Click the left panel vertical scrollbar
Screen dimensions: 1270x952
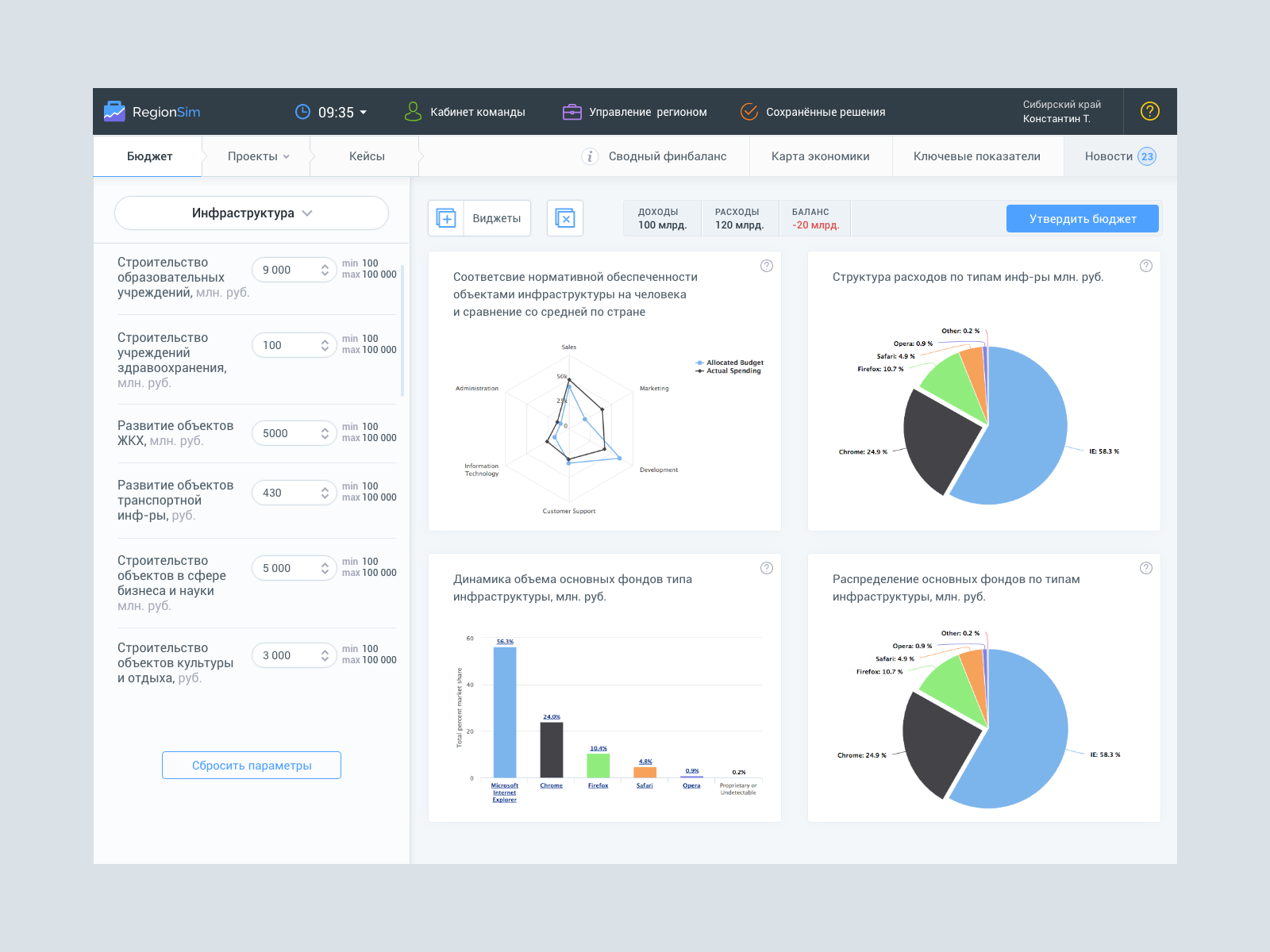click(402, 331)
